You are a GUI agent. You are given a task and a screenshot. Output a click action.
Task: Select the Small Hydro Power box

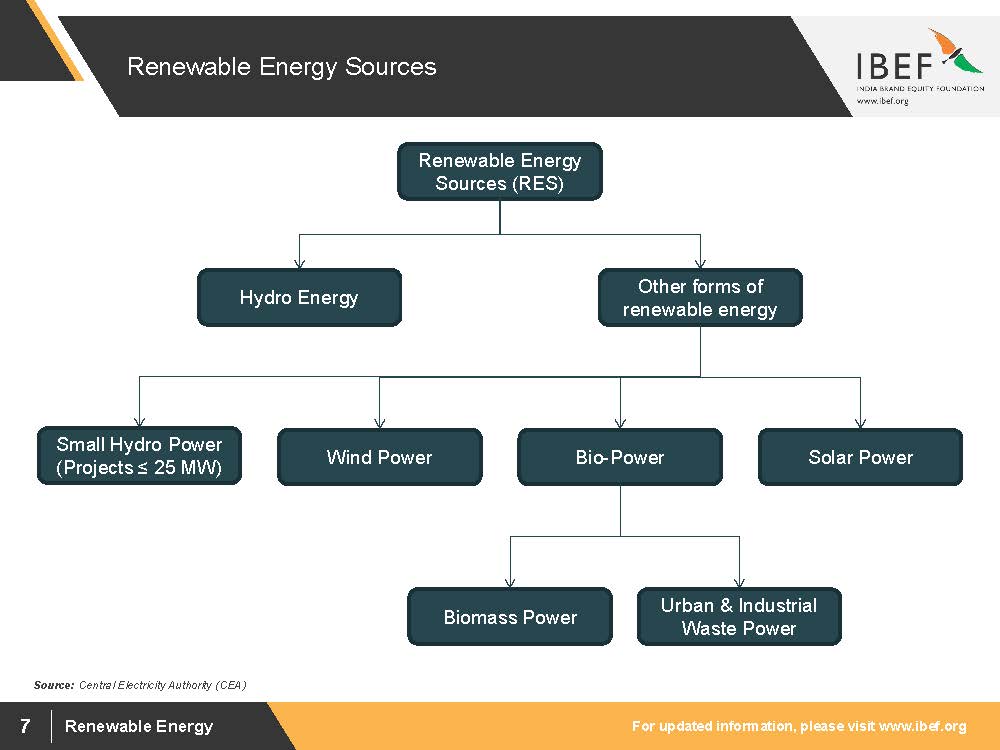[x=139, y=456]
